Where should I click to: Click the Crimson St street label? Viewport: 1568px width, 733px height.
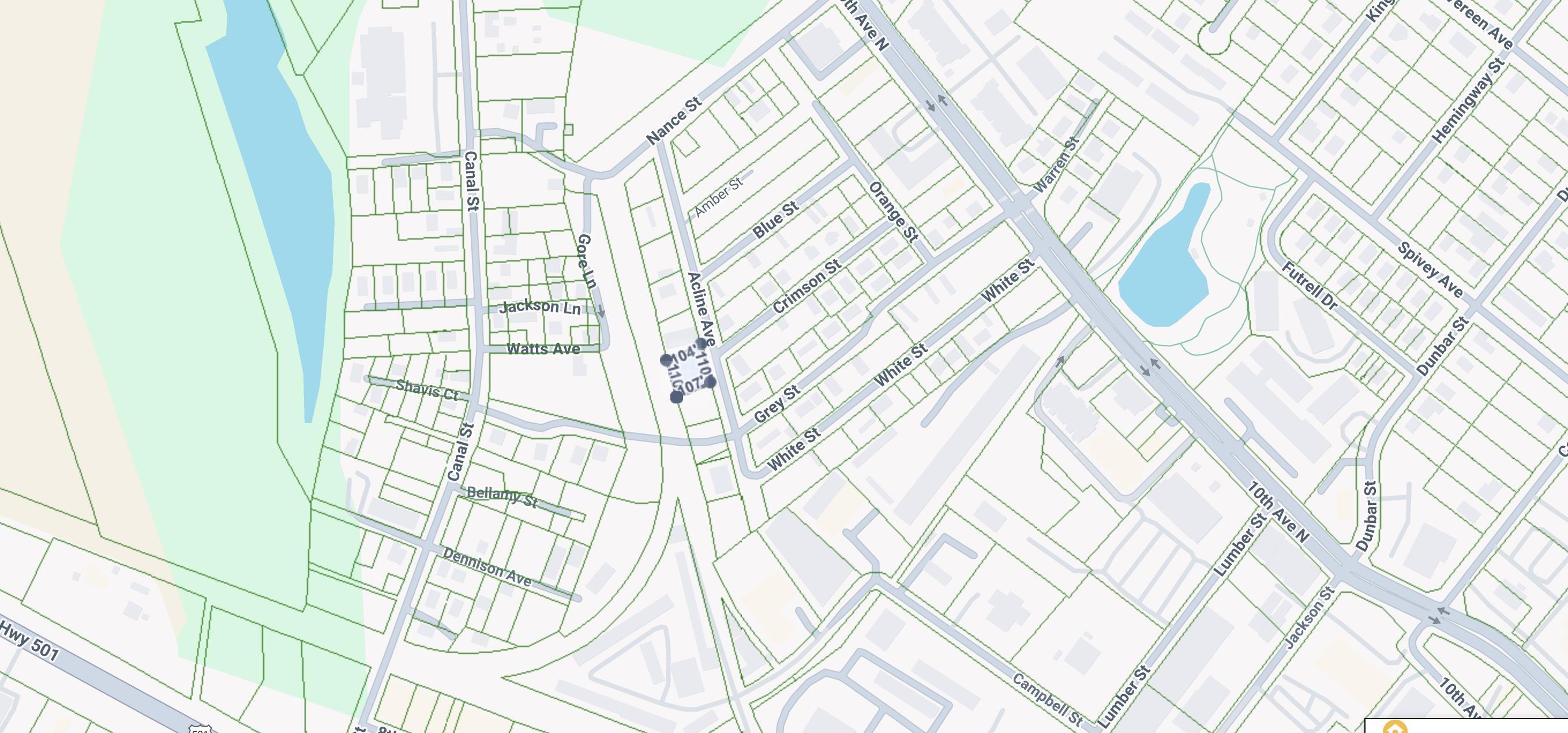[x=807, y=286]
